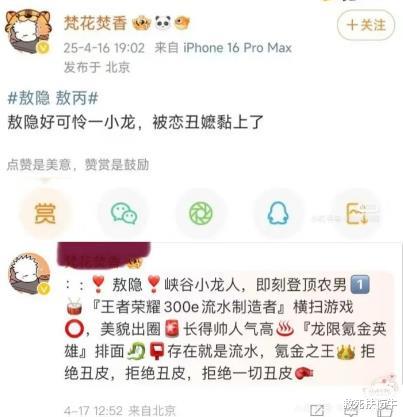Open the 梵花焚香 profile name
The image size is (403, 417).
point(95,23)
